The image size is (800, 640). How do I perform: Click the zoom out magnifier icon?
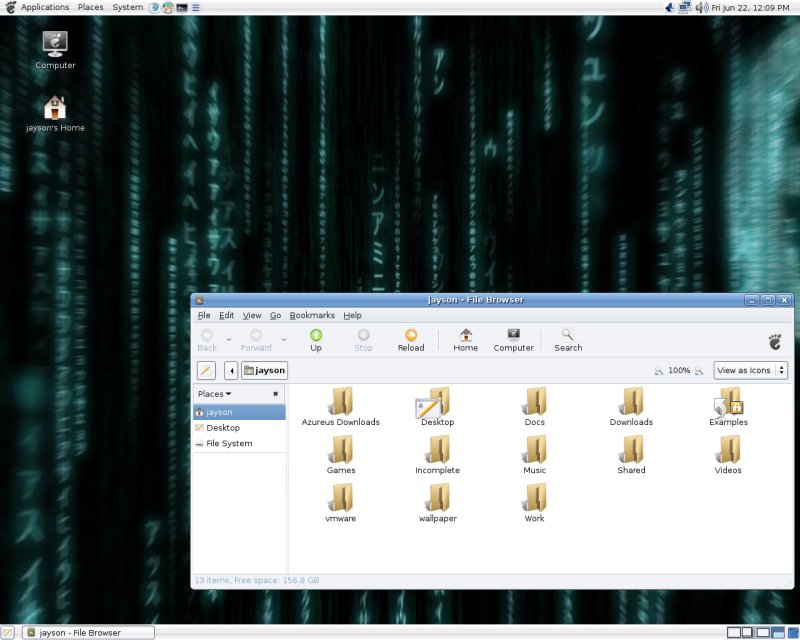[x=659, y=371]
